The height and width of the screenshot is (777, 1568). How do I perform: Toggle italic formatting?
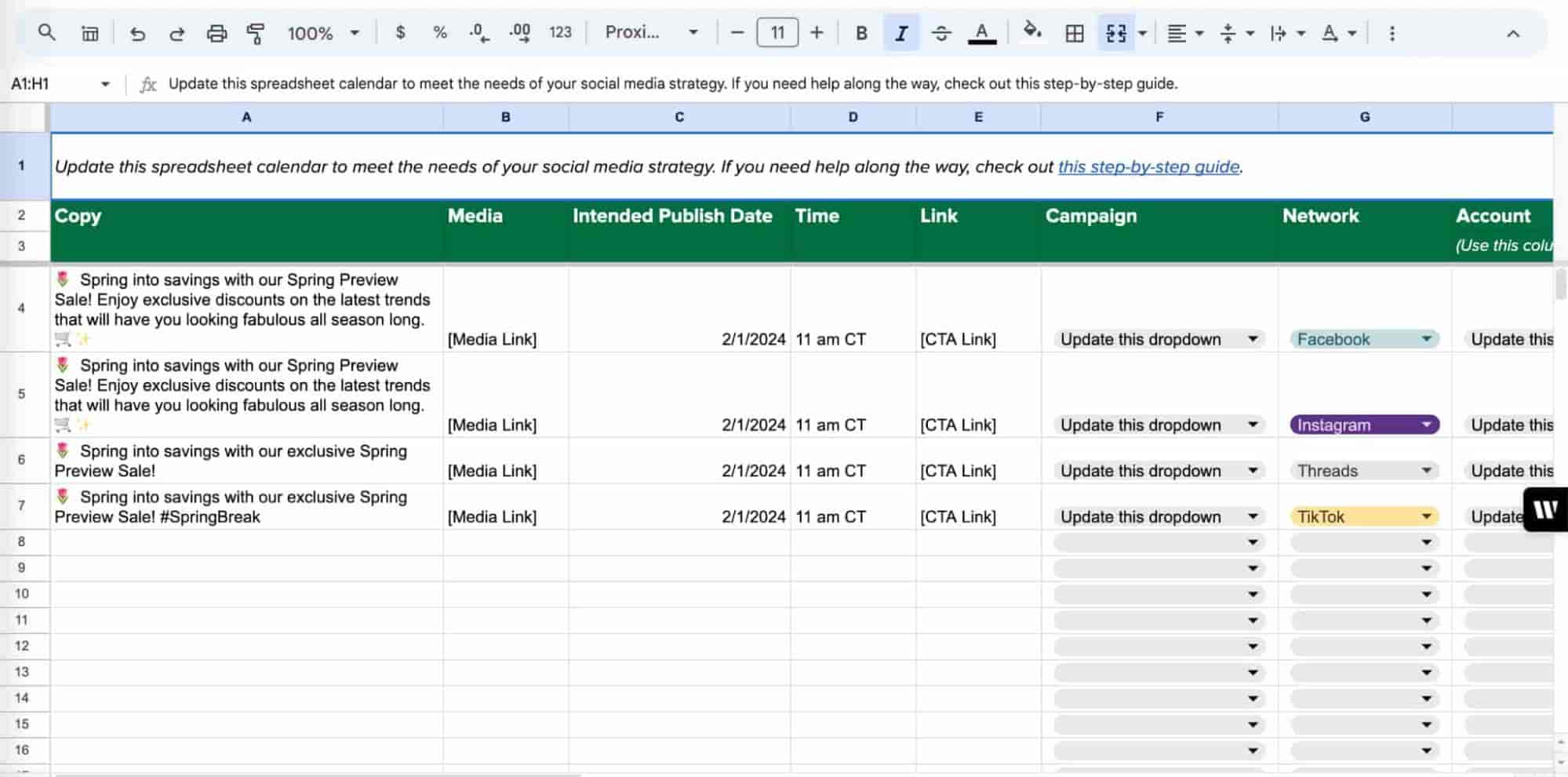(x=901, y=33)
